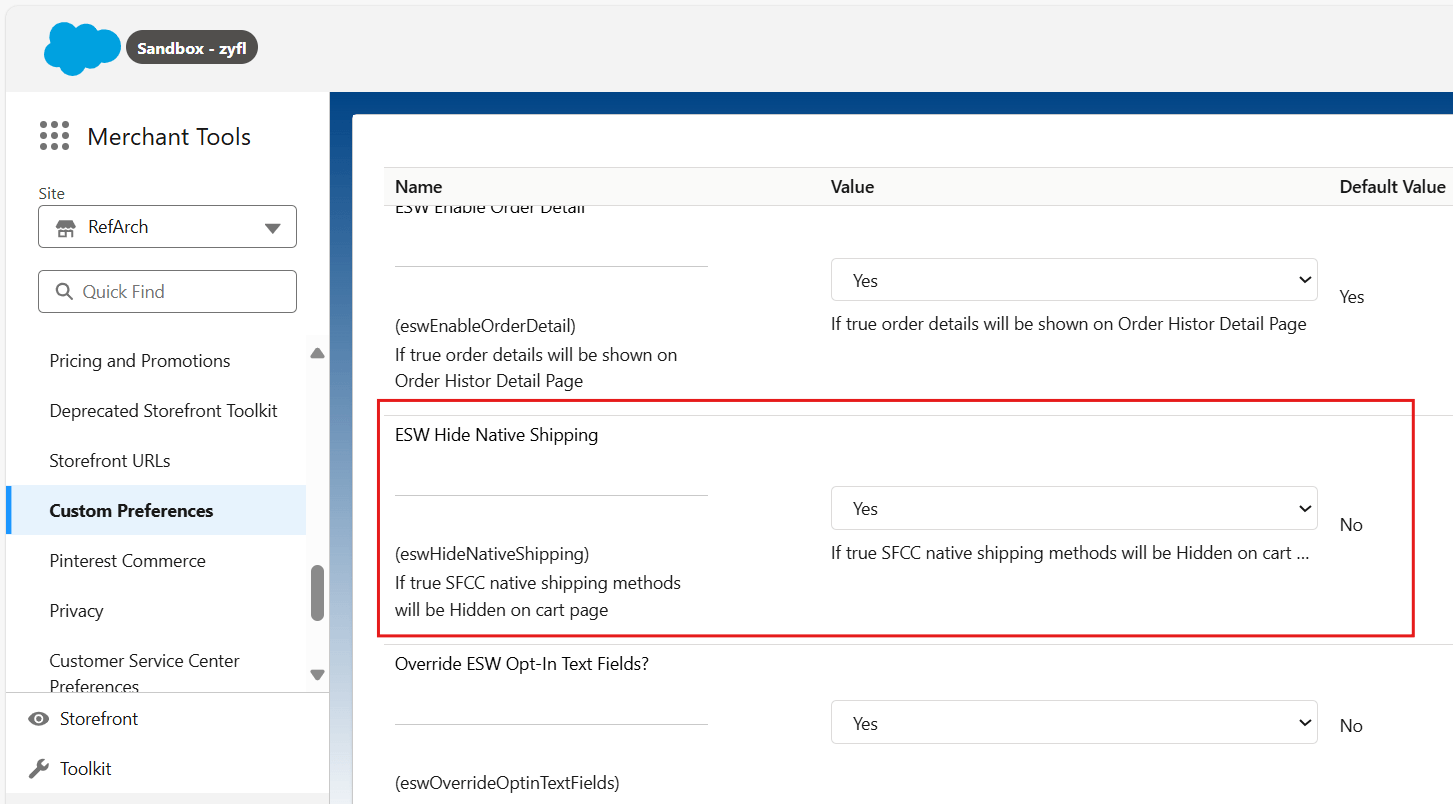Screen dimensions: 1453x804
Task: Open Pricing and Promotions menu item
Action: click(140, 361)
